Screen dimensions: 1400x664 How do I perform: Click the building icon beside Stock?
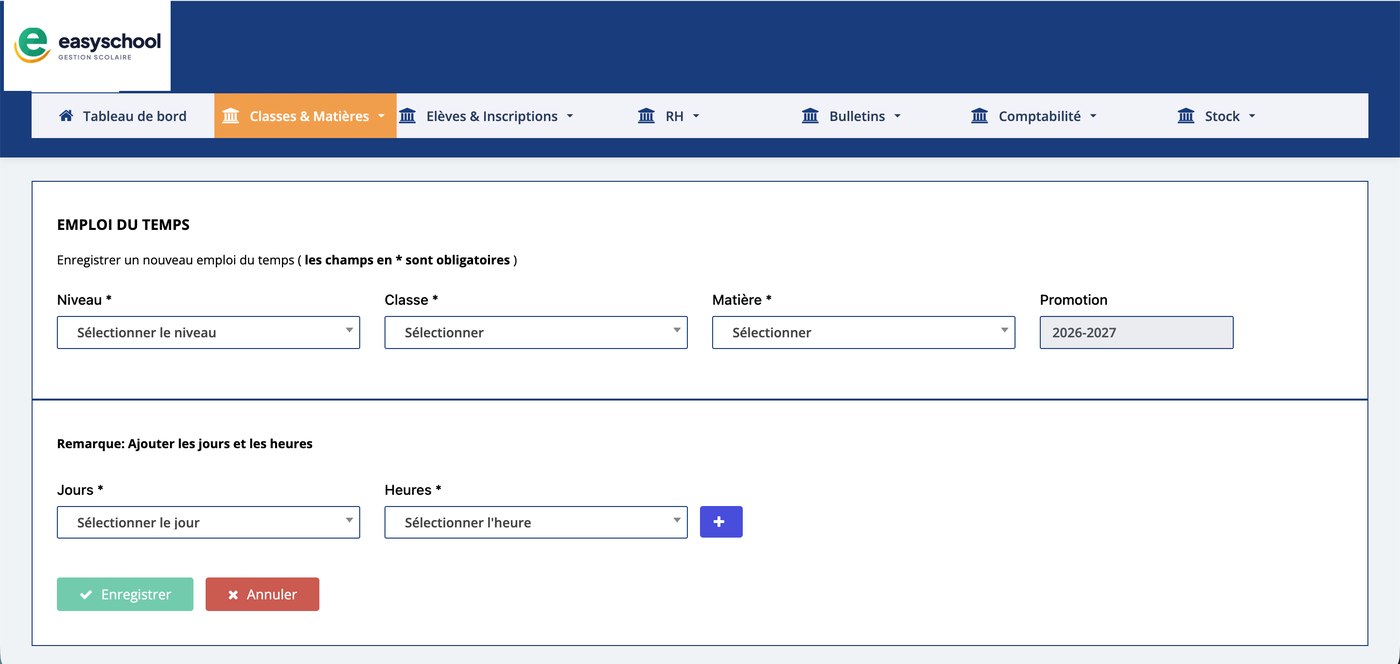1186,116
